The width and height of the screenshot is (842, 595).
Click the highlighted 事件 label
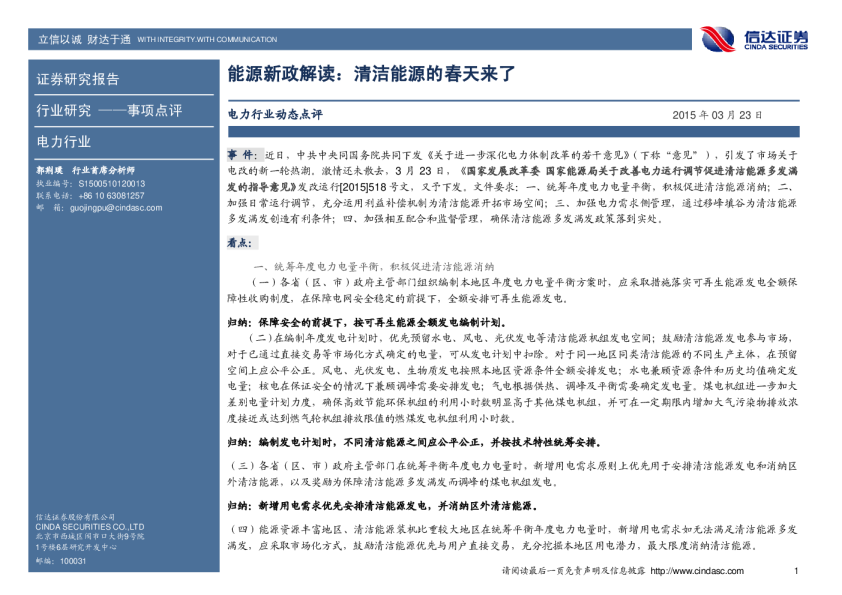241,156
